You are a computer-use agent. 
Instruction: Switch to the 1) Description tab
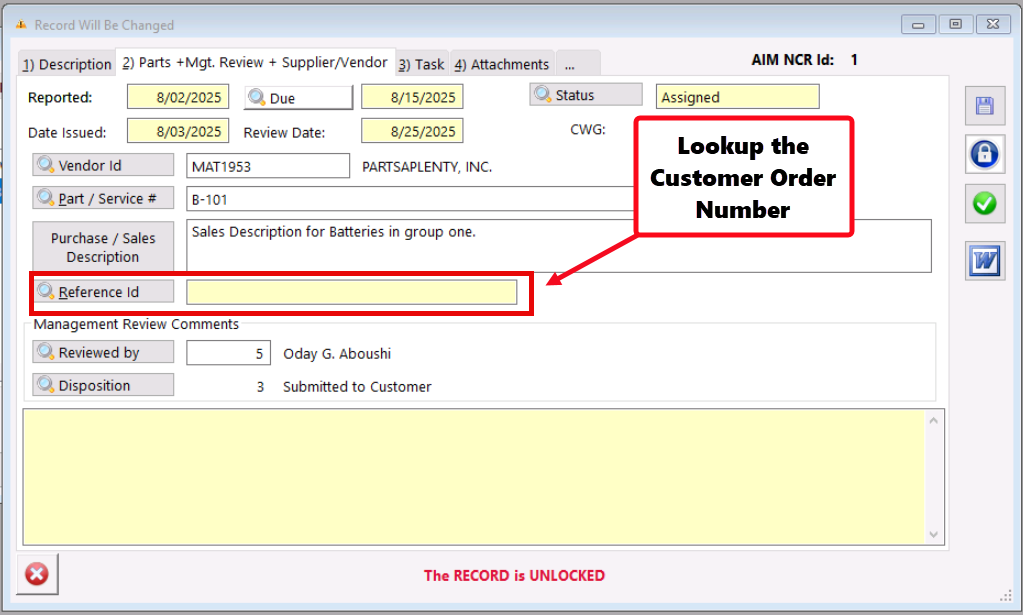pyautogui.click(x=67, y=64)
